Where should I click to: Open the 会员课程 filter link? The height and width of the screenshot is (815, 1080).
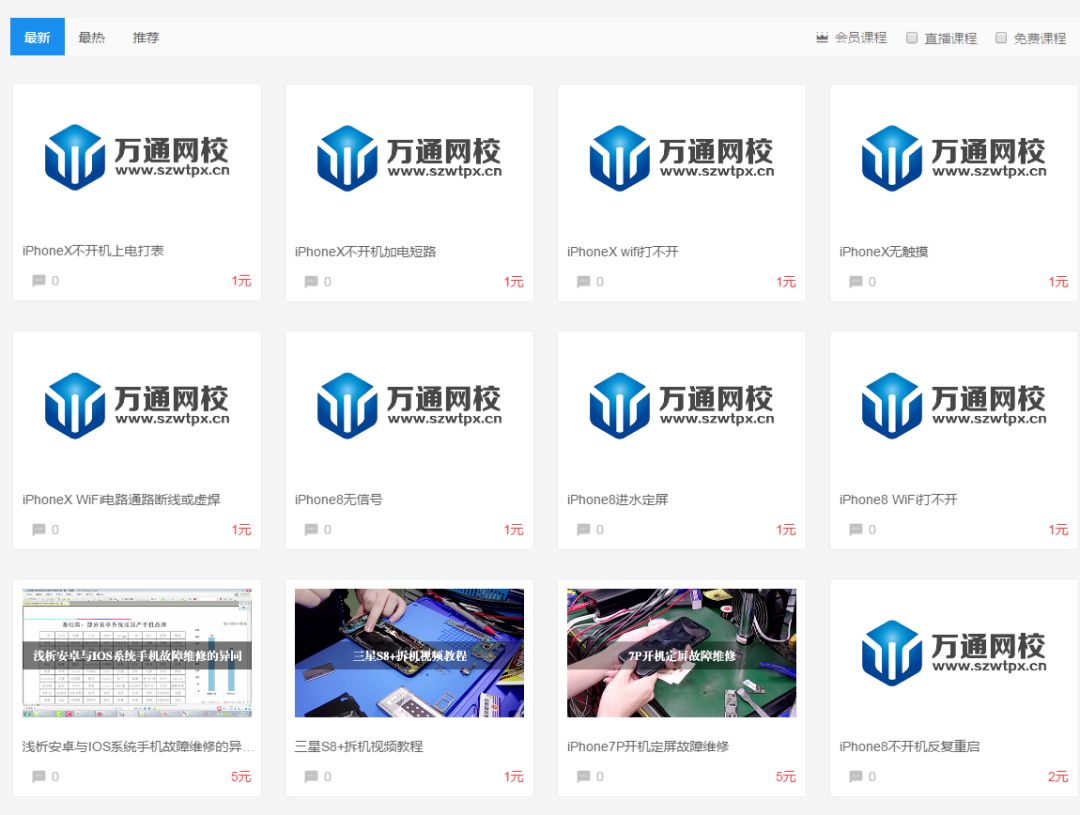[860, 37]
